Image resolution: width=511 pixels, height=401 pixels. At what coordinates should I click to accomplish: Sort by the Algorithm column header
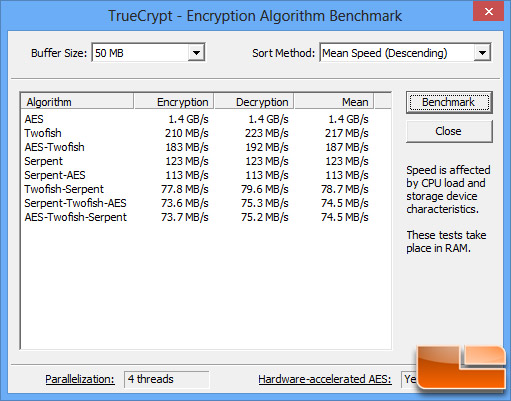pyautogui.click(x=77, y=102)
